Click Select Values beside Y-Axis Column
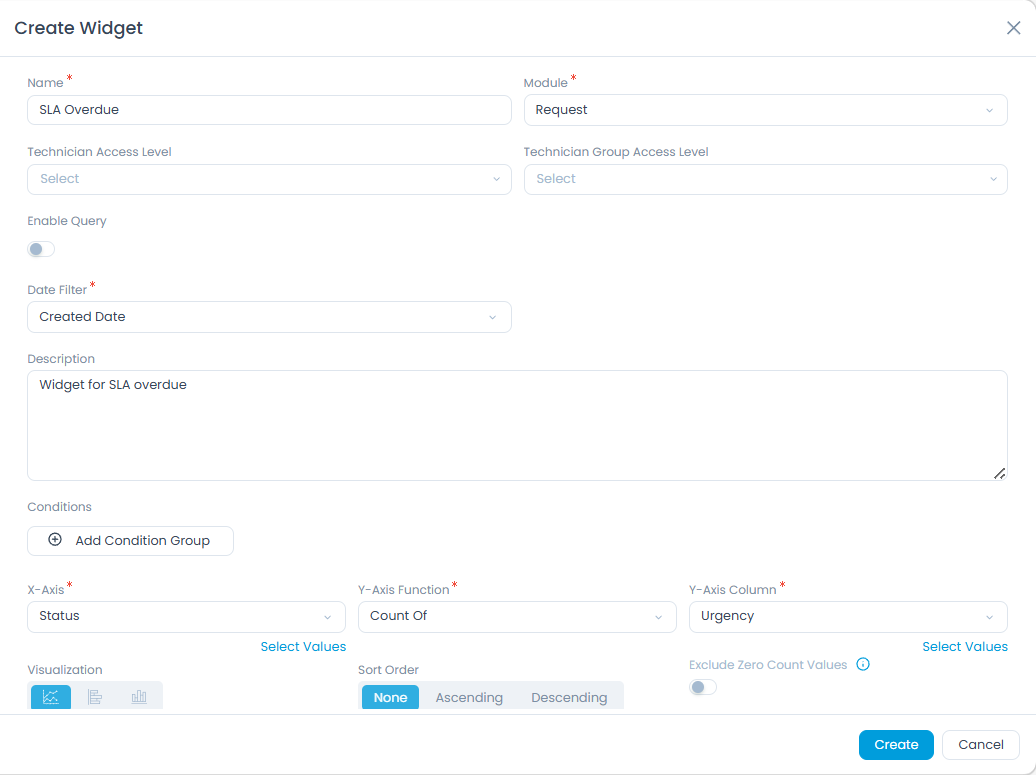1036x775 pixels. click(x=965, y=646)
